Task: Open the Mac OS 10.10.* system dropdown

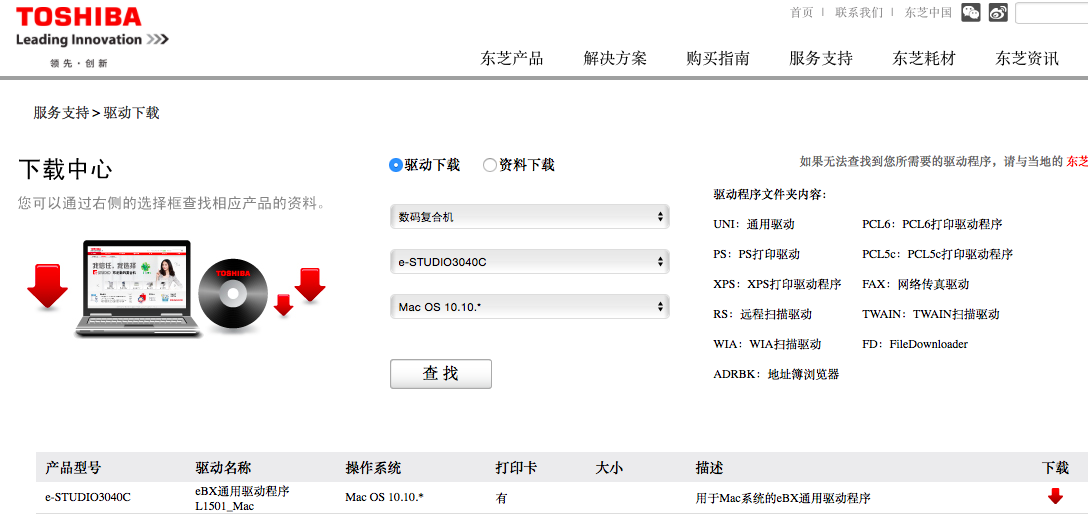Action: [529, 307]
